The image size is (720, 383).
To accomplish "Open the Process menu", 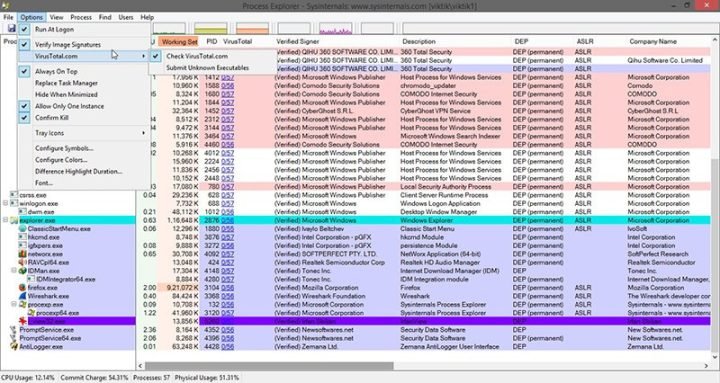I will click(x=81, y=17).
